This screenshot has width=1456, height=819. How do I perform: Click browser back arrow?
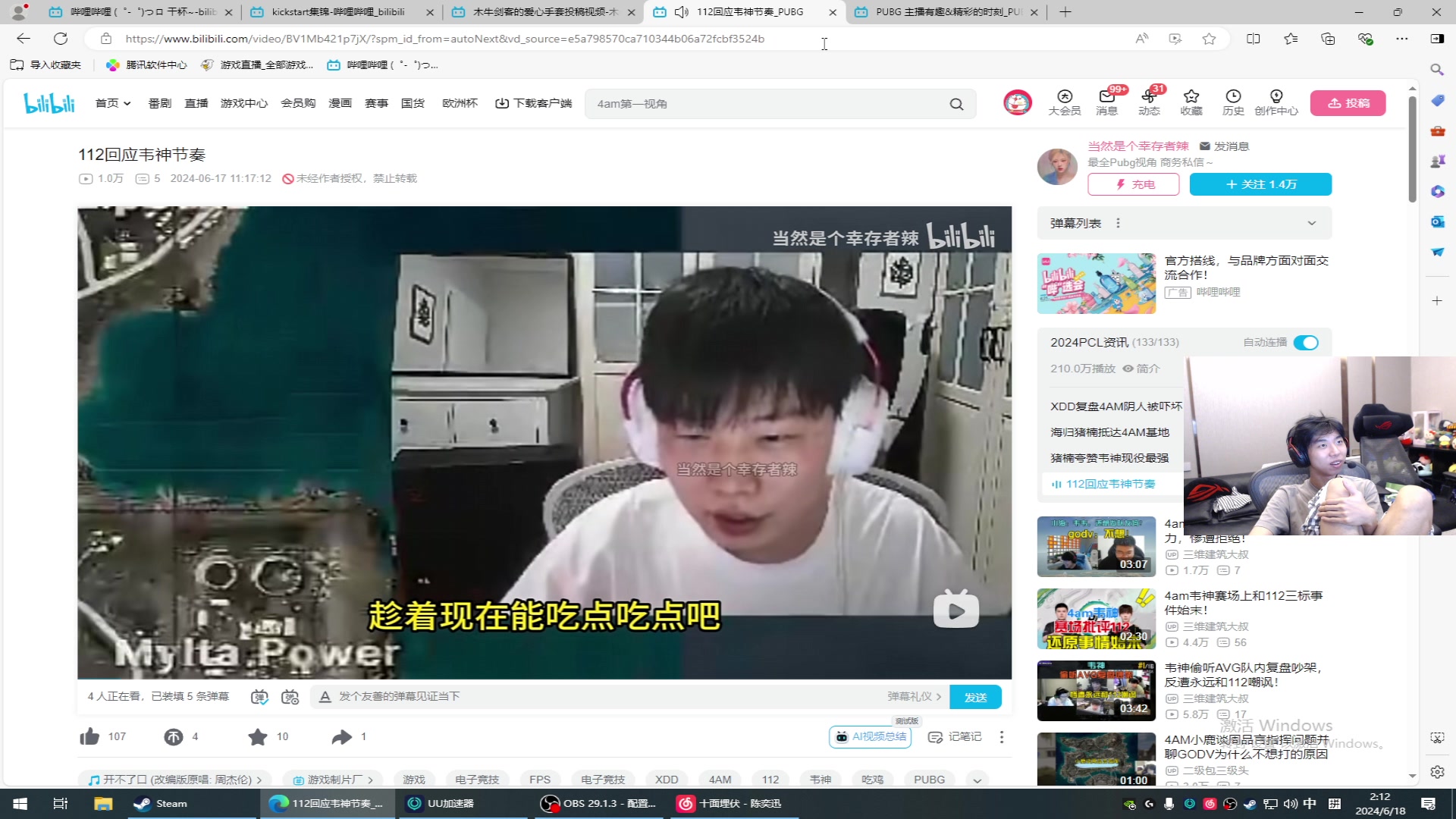tap(24, 39)
